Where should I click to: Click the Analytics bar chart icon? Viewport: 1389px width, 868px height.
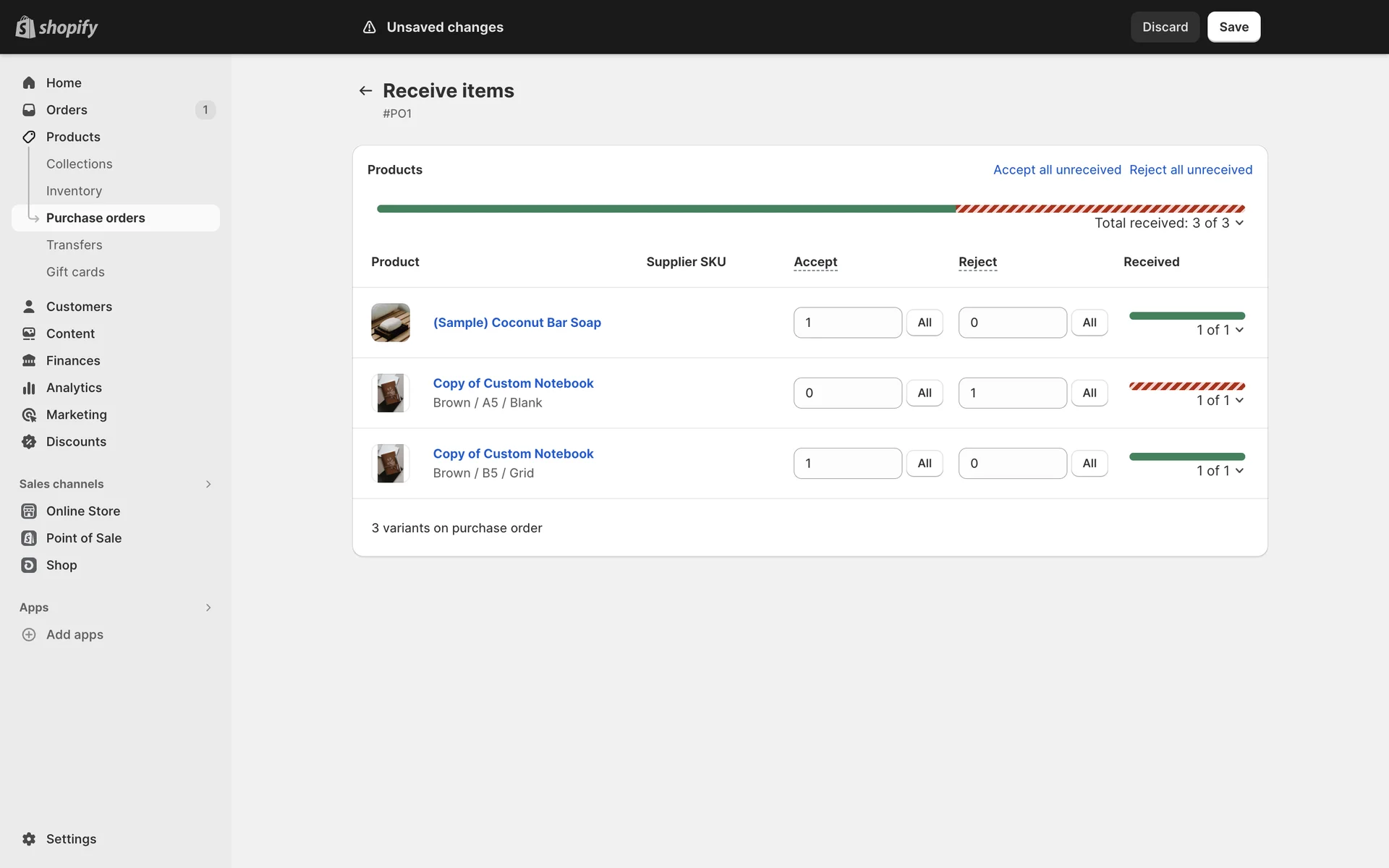[29, 388]
